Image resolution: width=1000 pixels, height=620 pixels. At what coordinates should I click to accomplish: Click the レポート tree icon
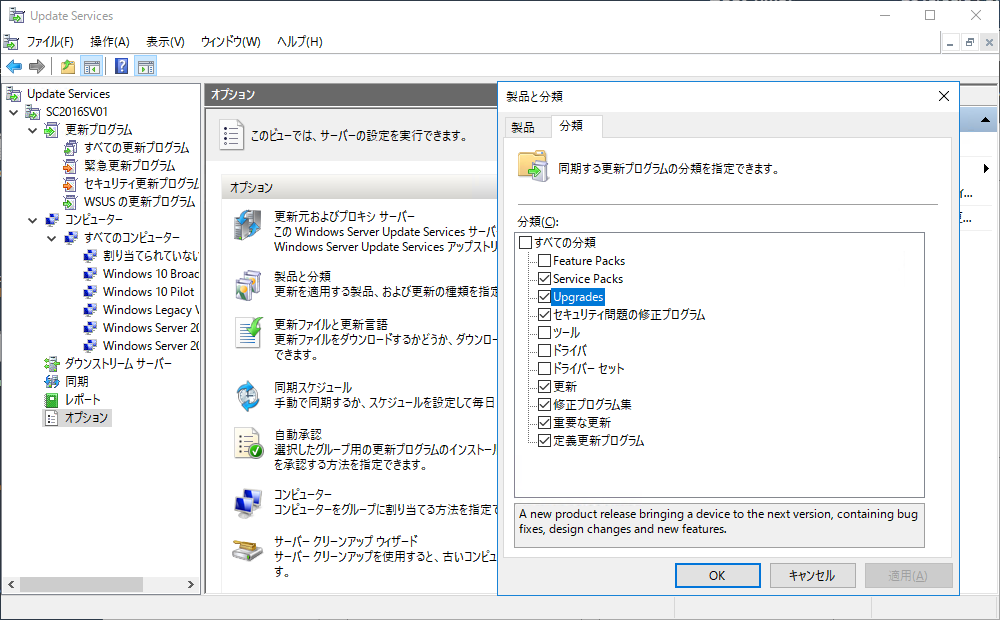[x=52, y=400]
